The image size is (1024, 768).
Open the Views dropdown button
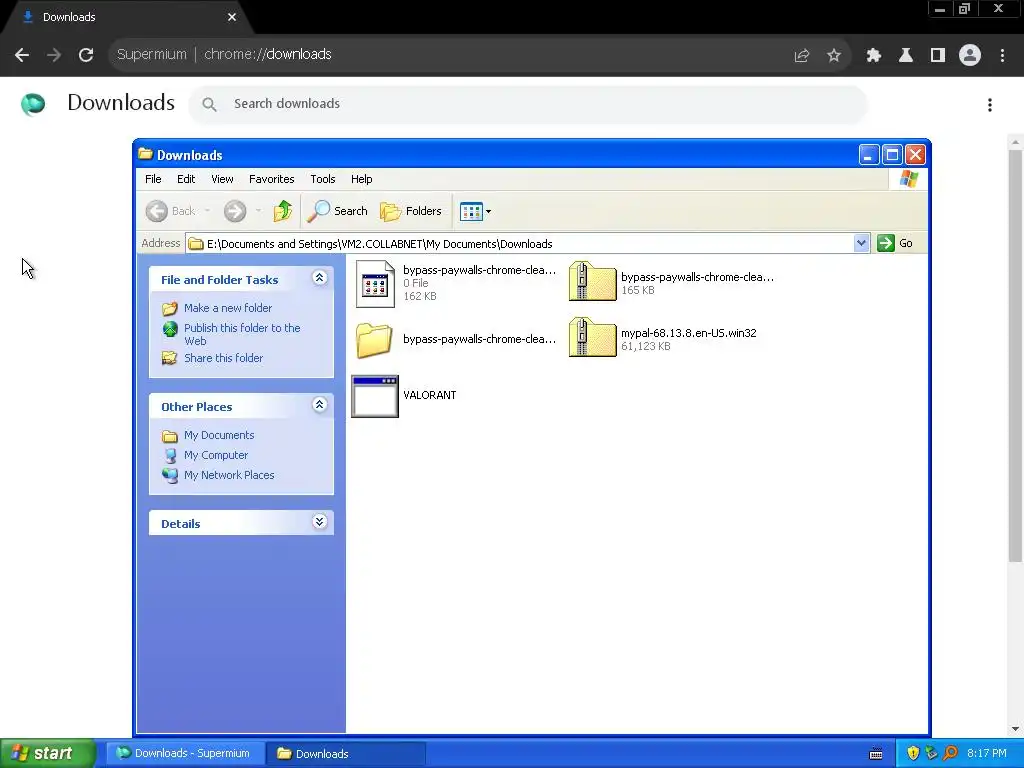click(x=475, y=211)
